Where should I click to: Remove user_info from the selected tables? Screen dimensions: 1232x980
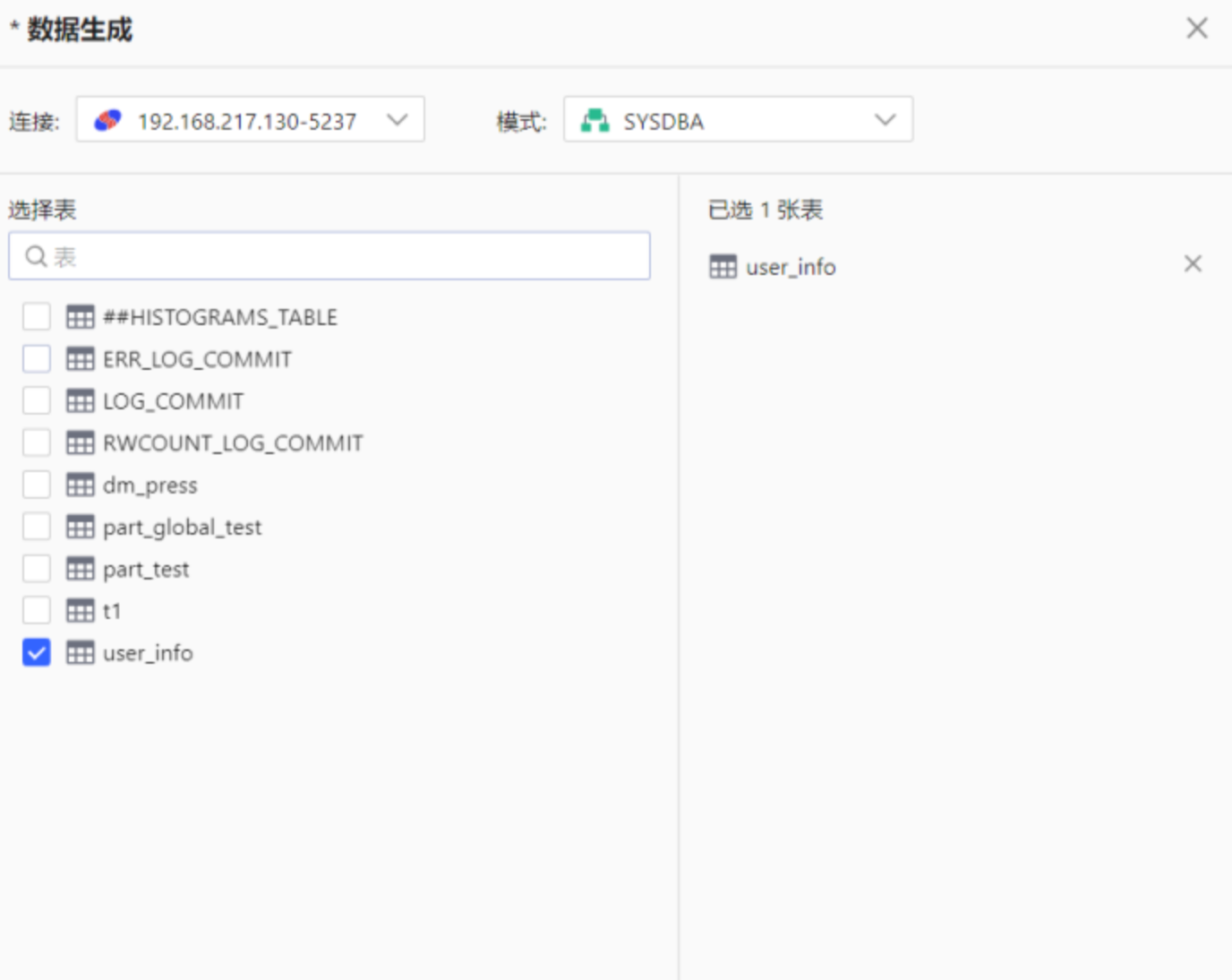pos(1193,263)
